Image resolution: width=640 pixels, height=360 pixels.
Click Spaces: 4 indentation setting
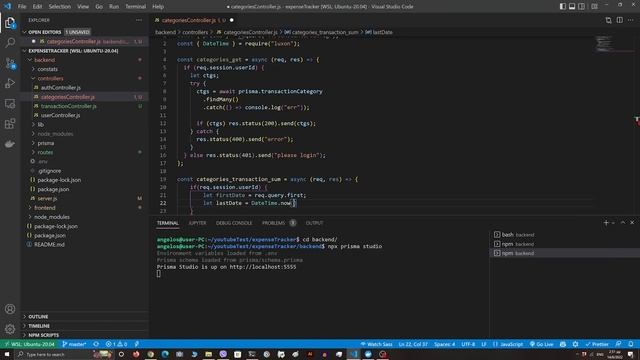coord(444,344)
